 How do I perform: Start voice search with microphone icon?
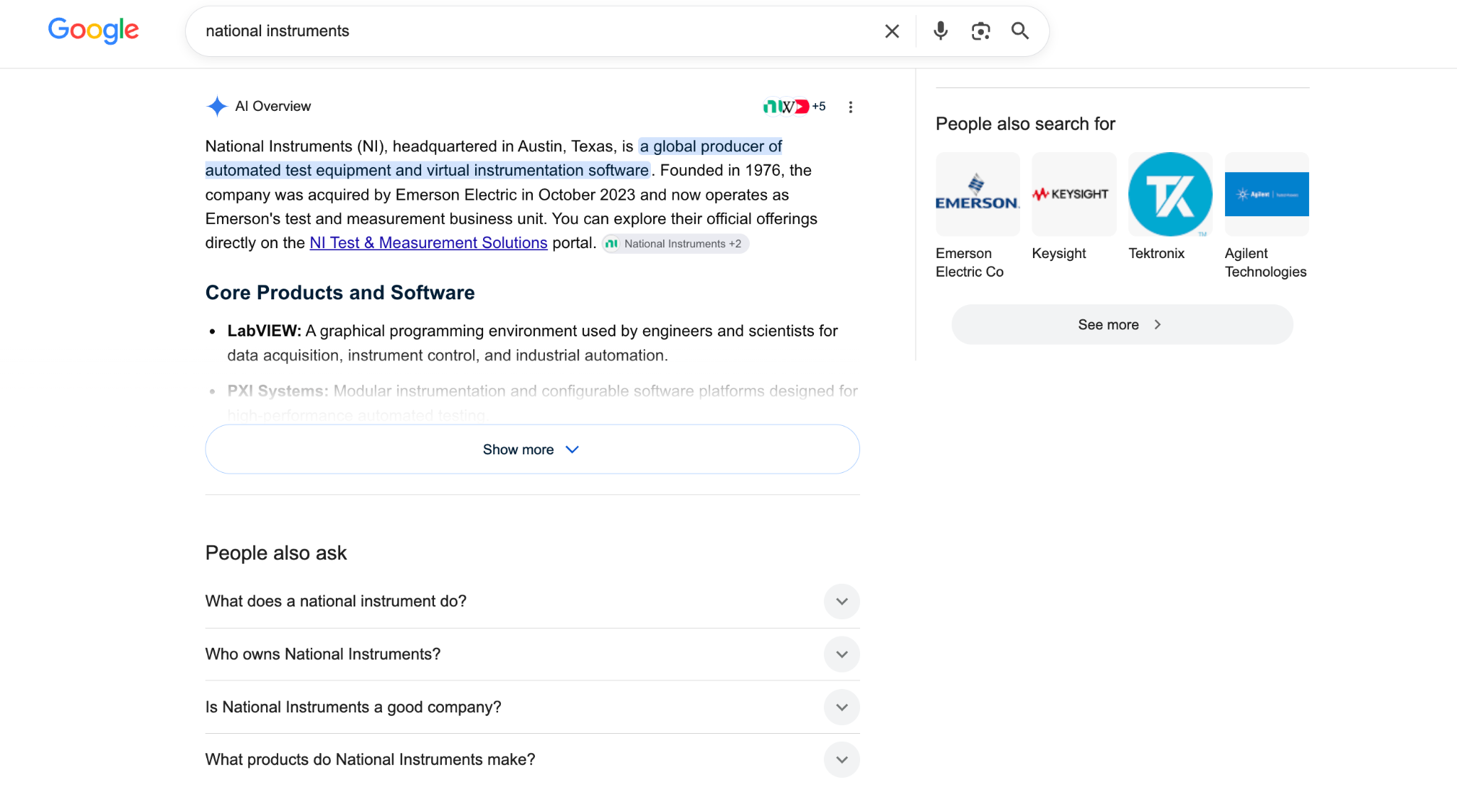coord(941,31)
